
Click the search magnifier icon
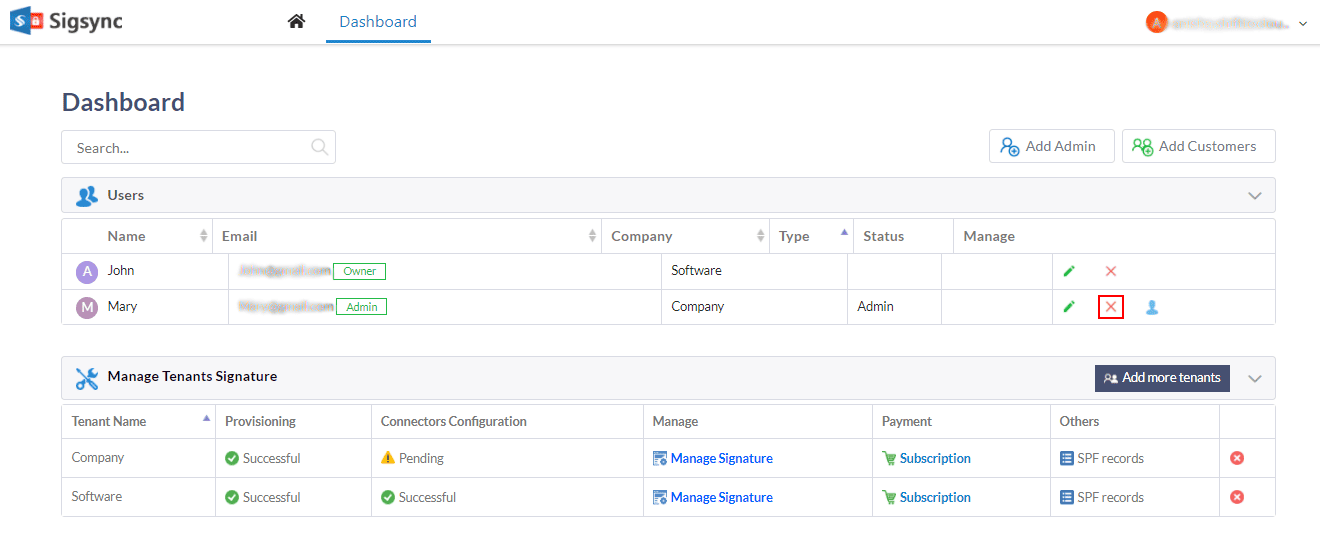319,147
